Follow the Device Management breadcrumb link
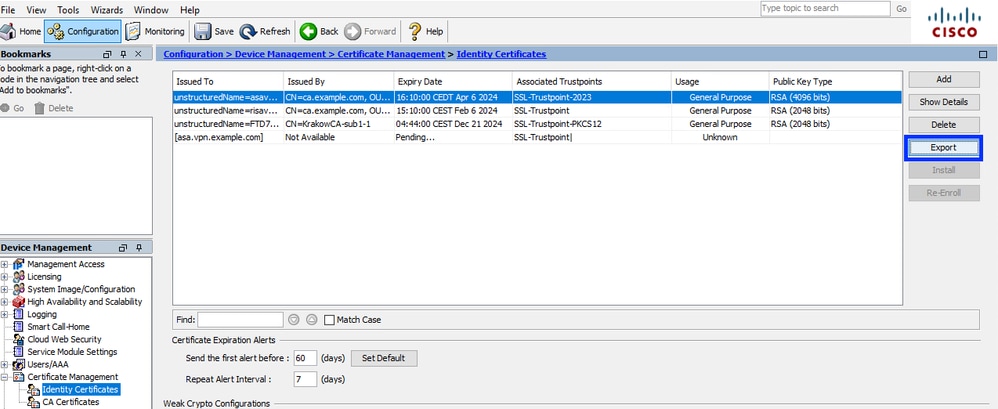998x409 pixels. [x=280, y=54]
